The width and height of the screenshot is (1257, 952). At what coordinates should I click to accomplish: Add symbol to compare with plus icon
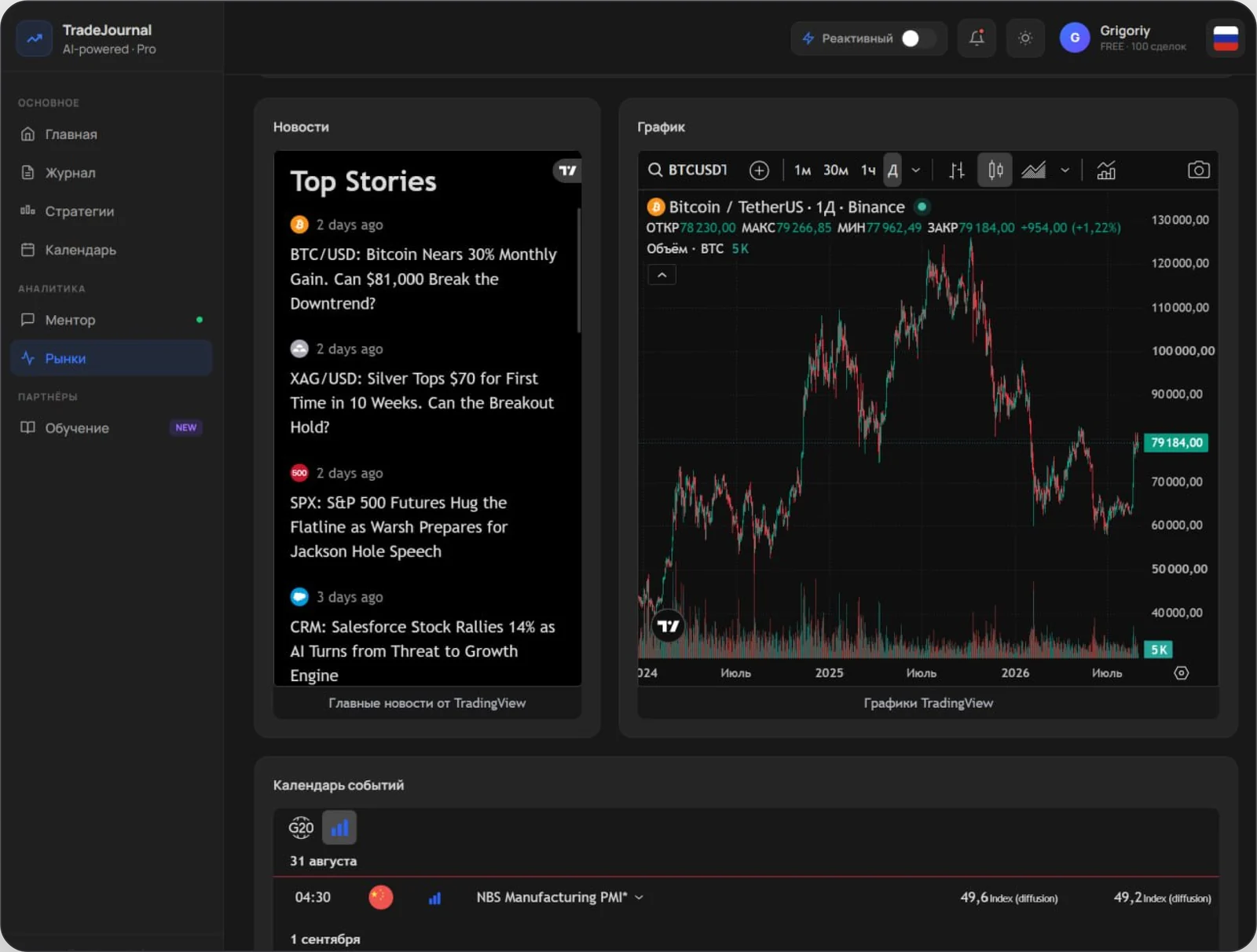click(x=759, y=170)
